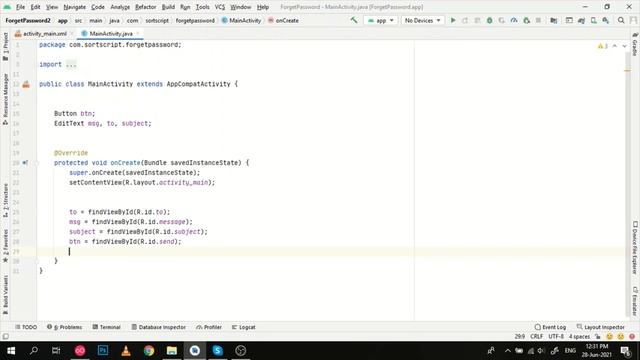
Task: Toggle tool window bars at bottom-left corner
Action: [x=5, y=336]
